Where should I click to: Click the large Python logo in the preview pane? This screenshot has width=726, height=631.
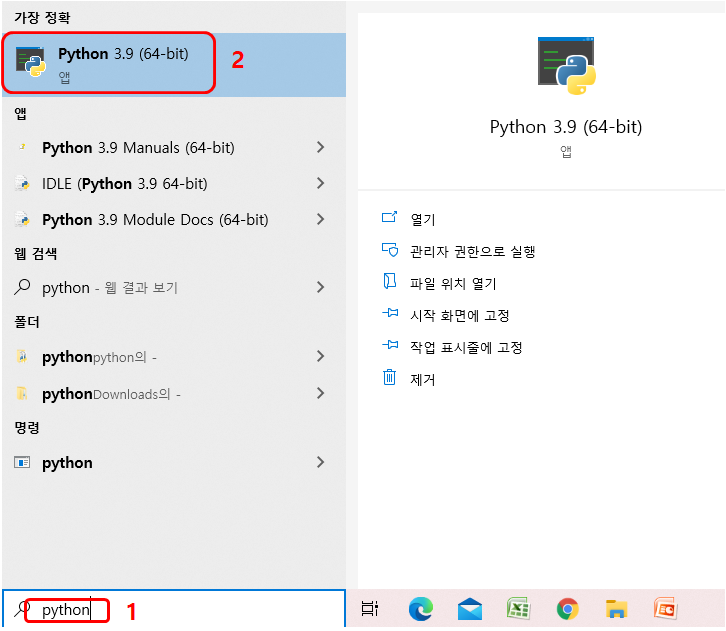pyautogui.click(x=567, y=66)
